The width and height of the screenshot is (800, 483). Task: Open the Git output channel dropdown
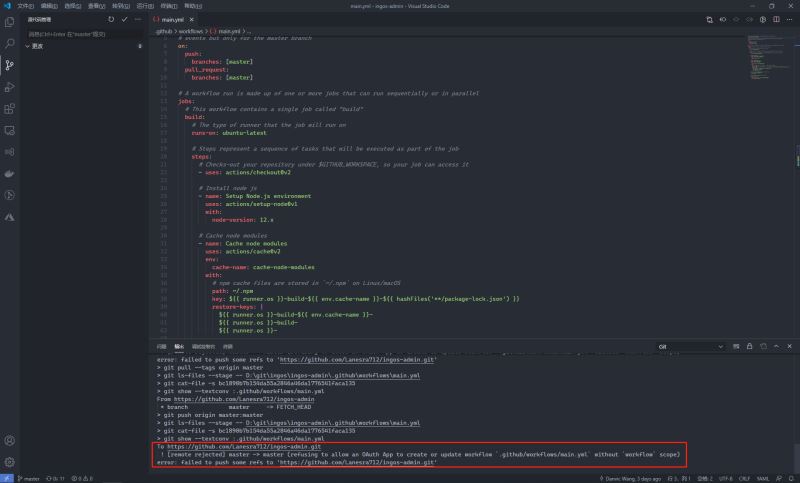tap(690, 346)
